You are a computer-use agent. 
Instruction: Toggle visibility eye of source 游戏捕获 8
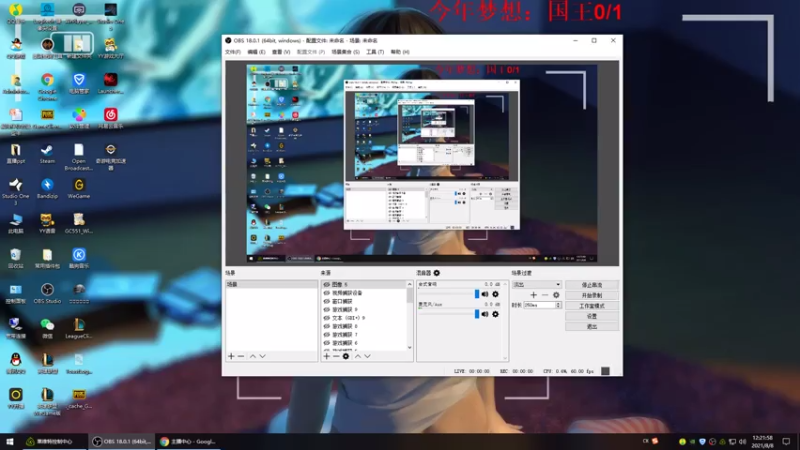(x=327, y=326)
